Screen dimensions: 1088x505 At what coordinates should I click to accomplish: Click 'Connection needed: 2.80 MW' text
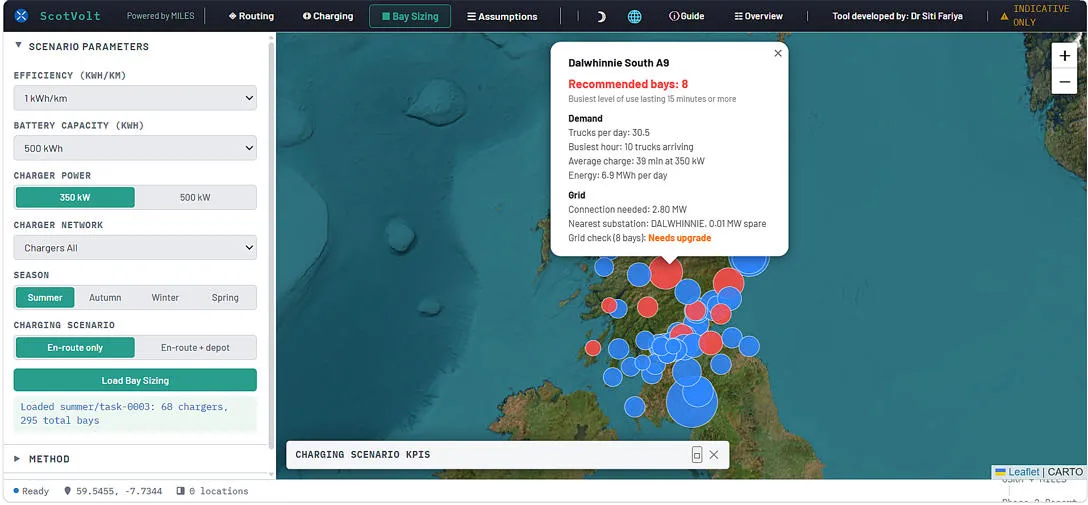(x=628, y=209)
